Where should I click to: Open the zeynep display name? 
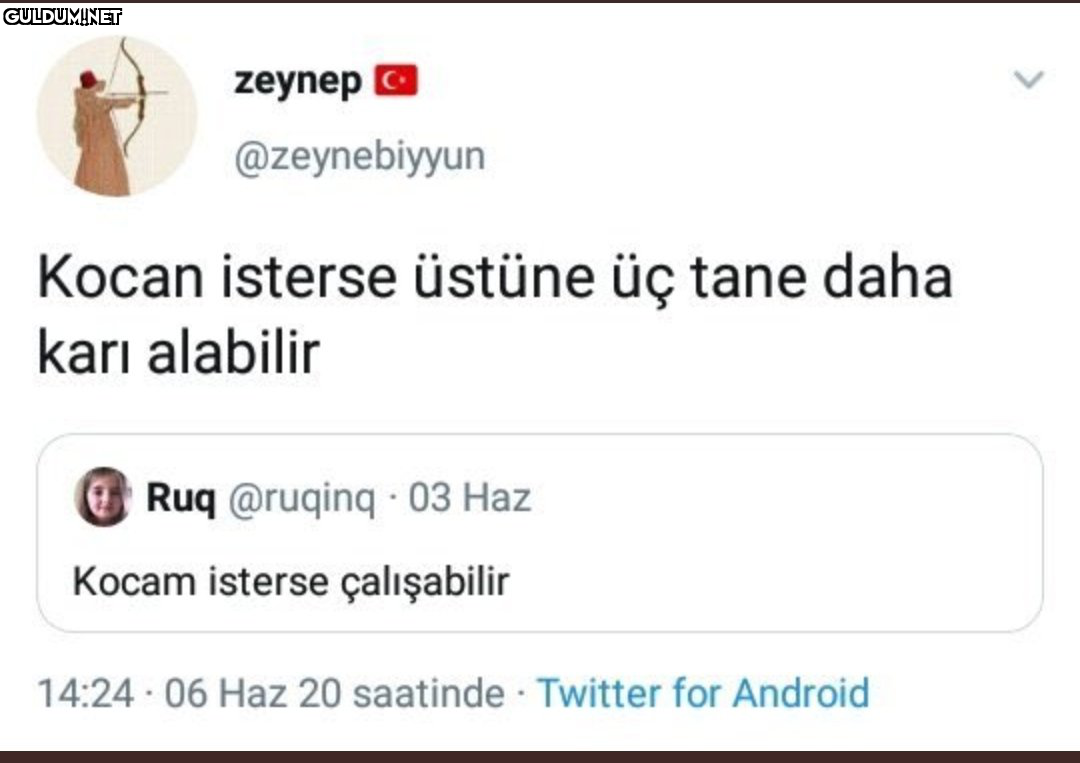click(298, 82)
